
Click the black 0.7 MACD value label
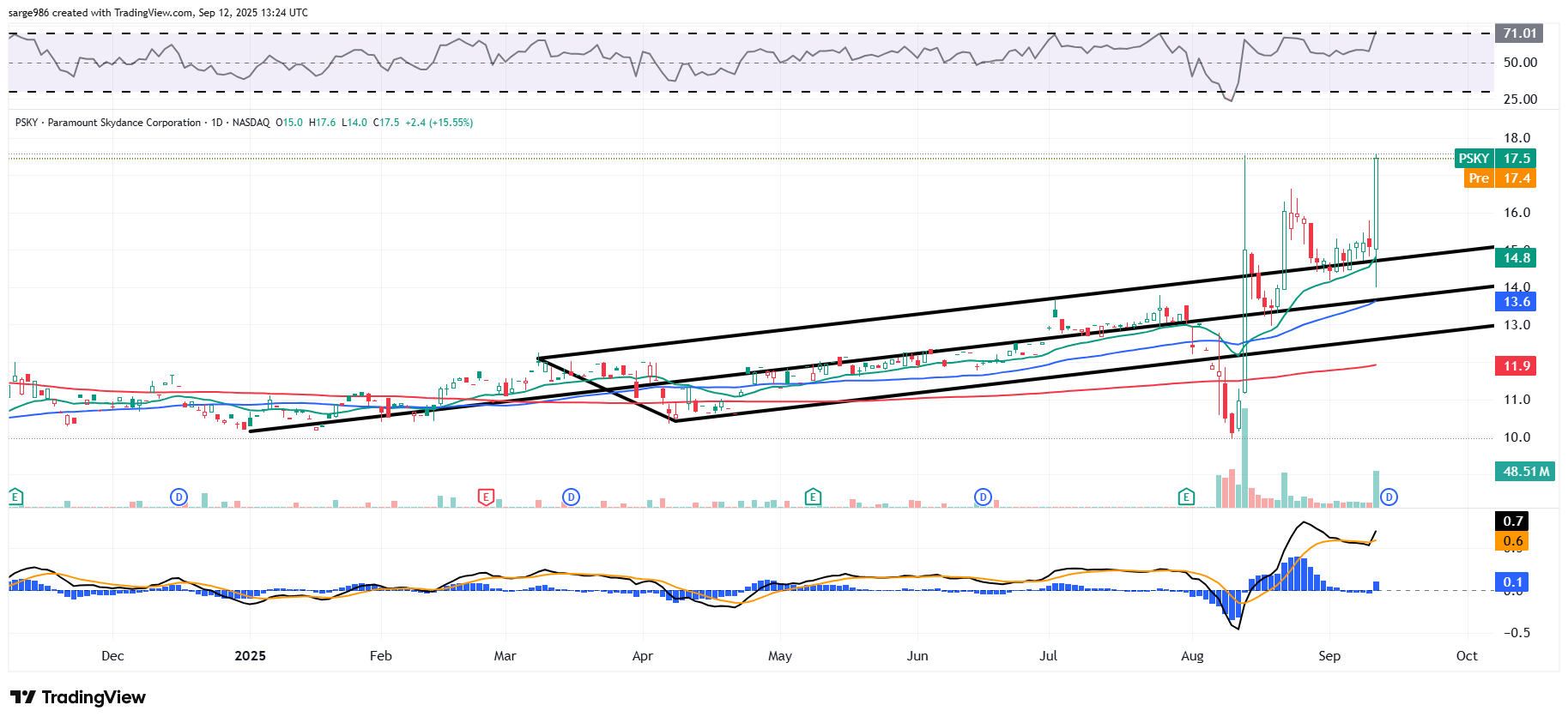[x=1513, y=521]
